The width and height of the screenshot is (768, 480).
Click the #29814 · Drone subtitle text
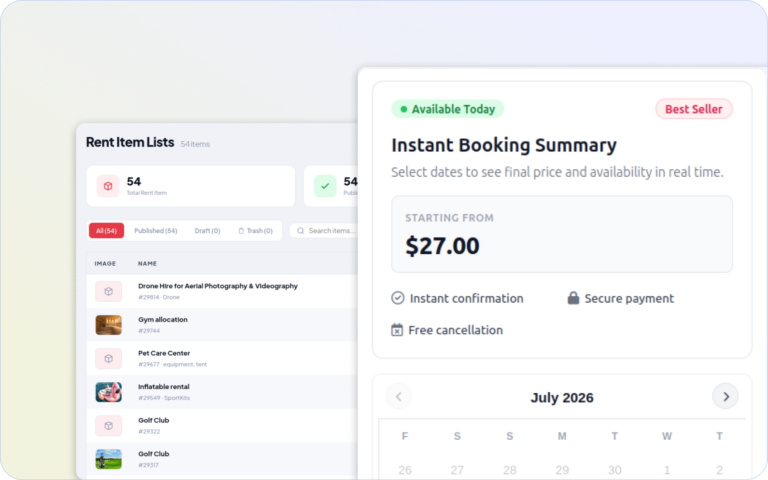159,297
